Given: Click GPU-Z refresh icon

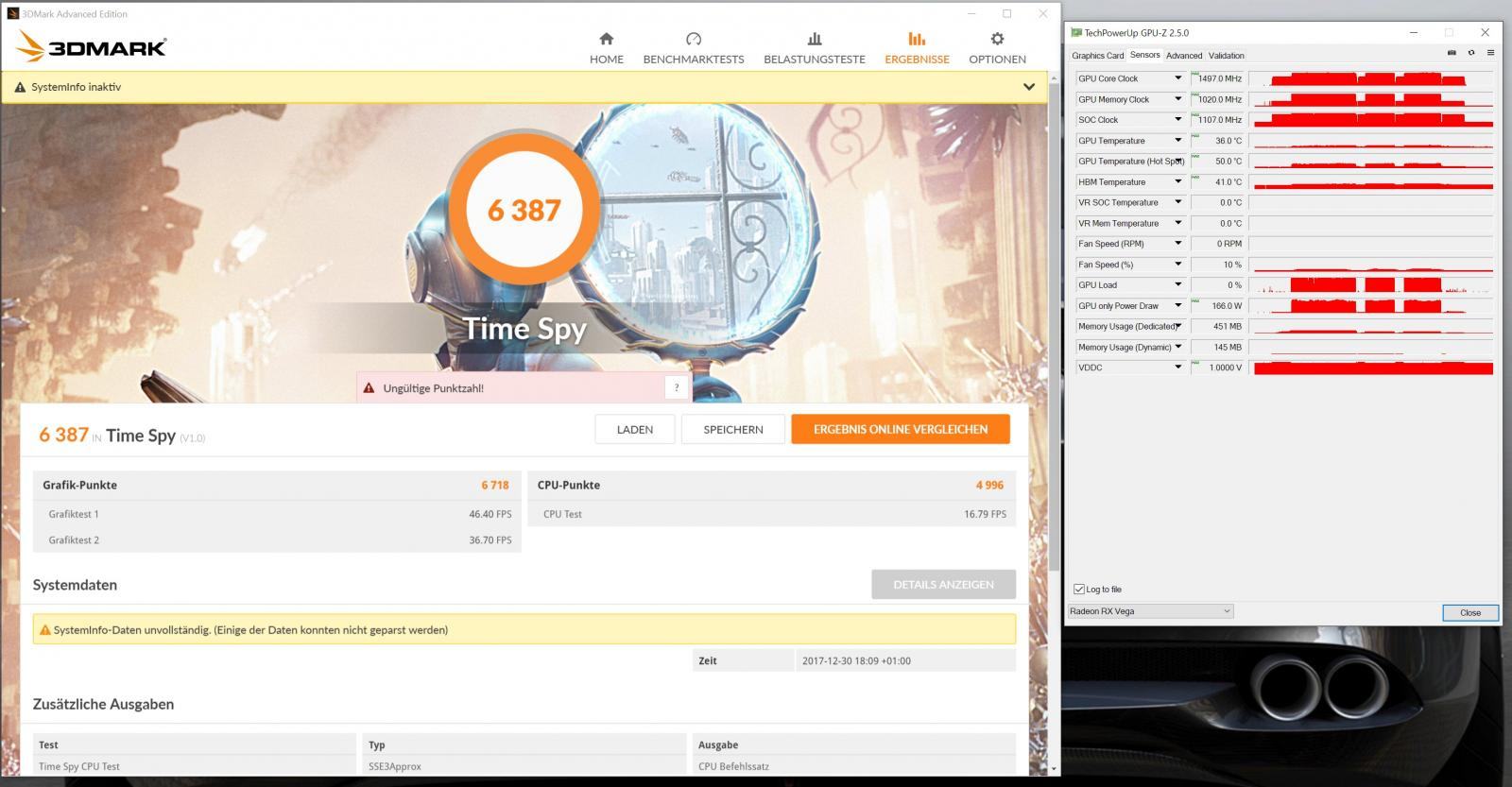Looking at the screenshot, I should coord(1471,54).
